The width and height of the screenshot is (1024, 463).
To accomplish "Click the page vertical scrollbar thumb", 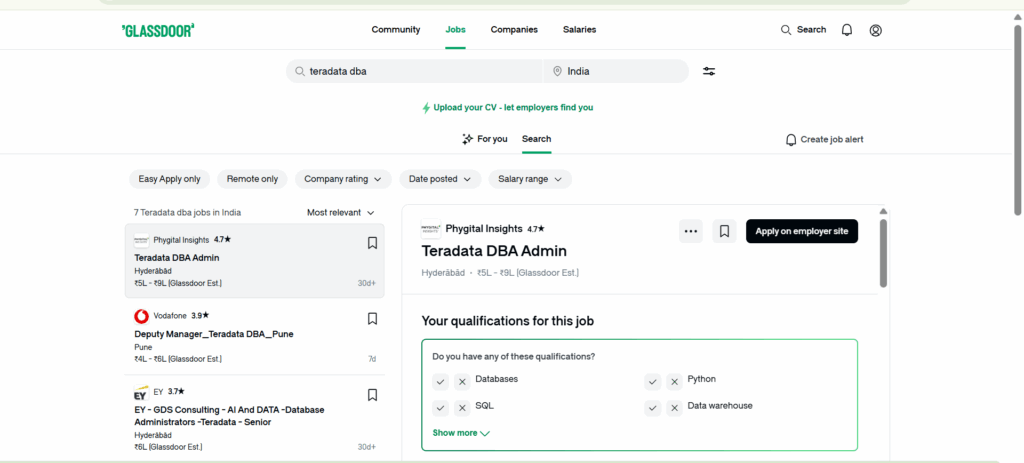I will pyautogui.click(x=1017, y=119).
